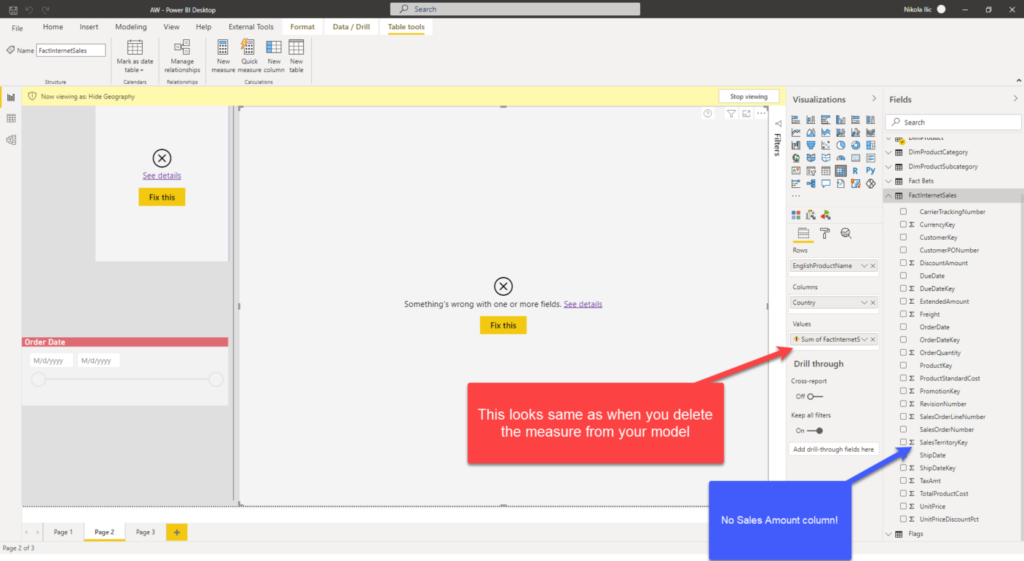Expand the Fact Bets table
Image resolution: width=1024 pixels, height=561 pixels.
click(889, 181)
